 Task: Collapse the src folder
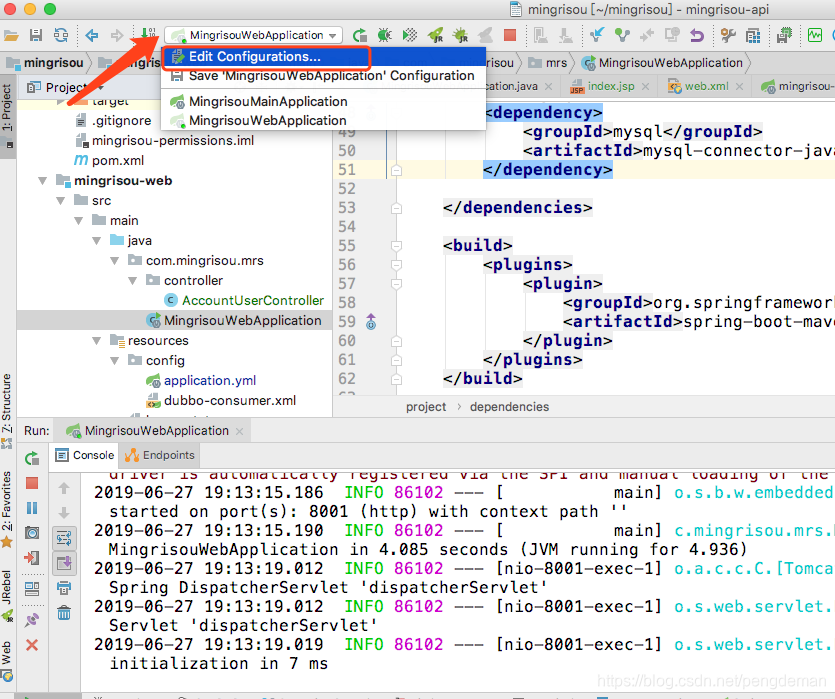coord(61,201)
